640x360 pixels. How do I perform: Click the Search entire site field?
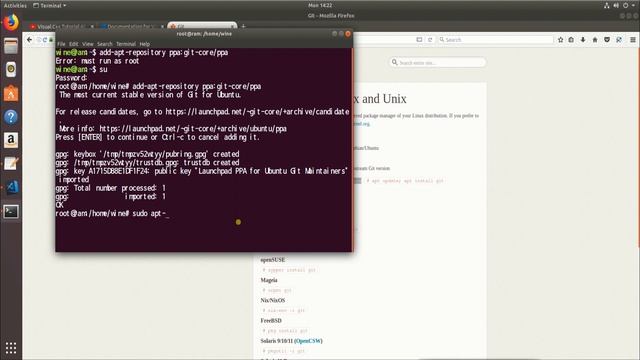[437, 62]
